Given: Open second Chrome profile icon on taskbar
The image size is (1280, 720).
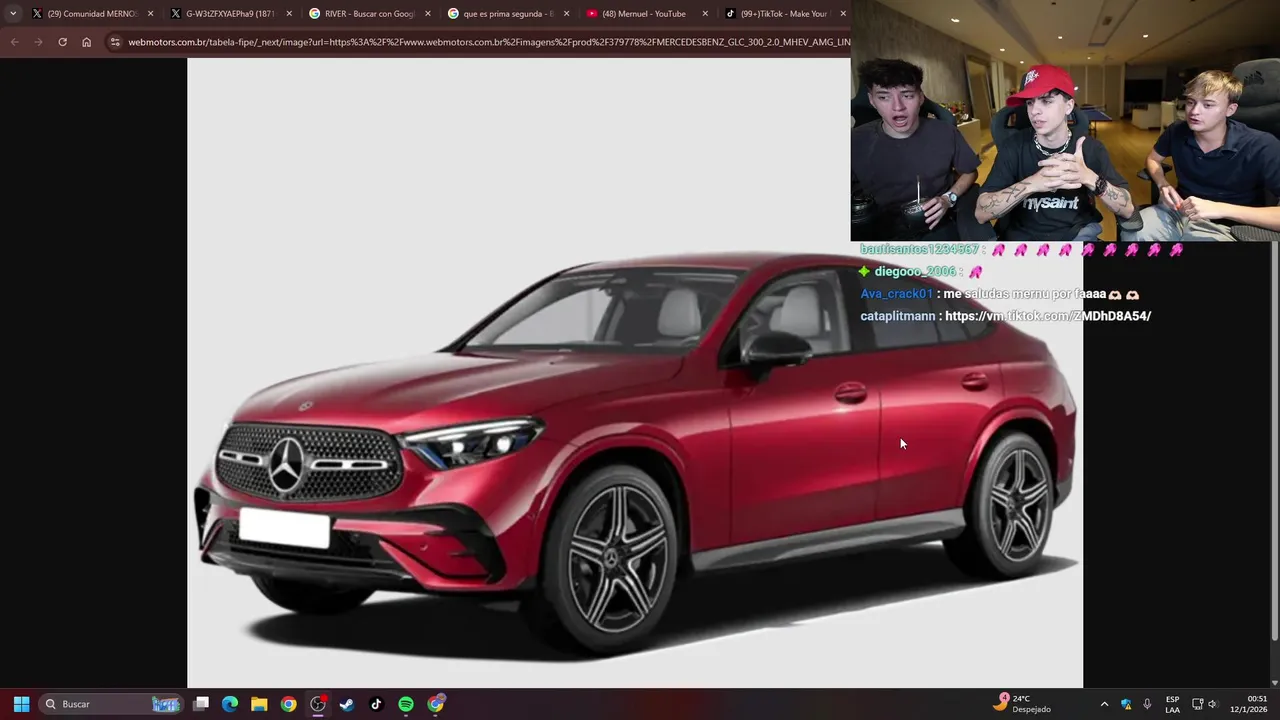Looking at the screenshot, I should pyautogui.click(x=436, y=704).
